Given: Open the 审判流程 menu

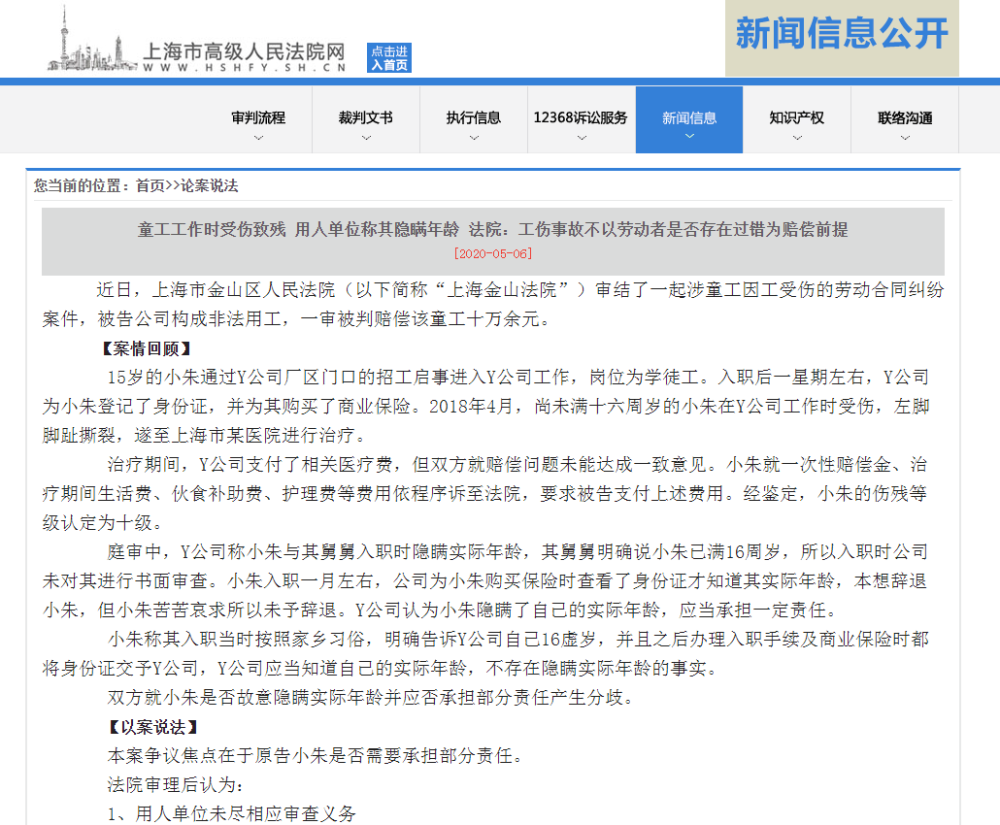Looking at the screenshot, I should point(258,118).
